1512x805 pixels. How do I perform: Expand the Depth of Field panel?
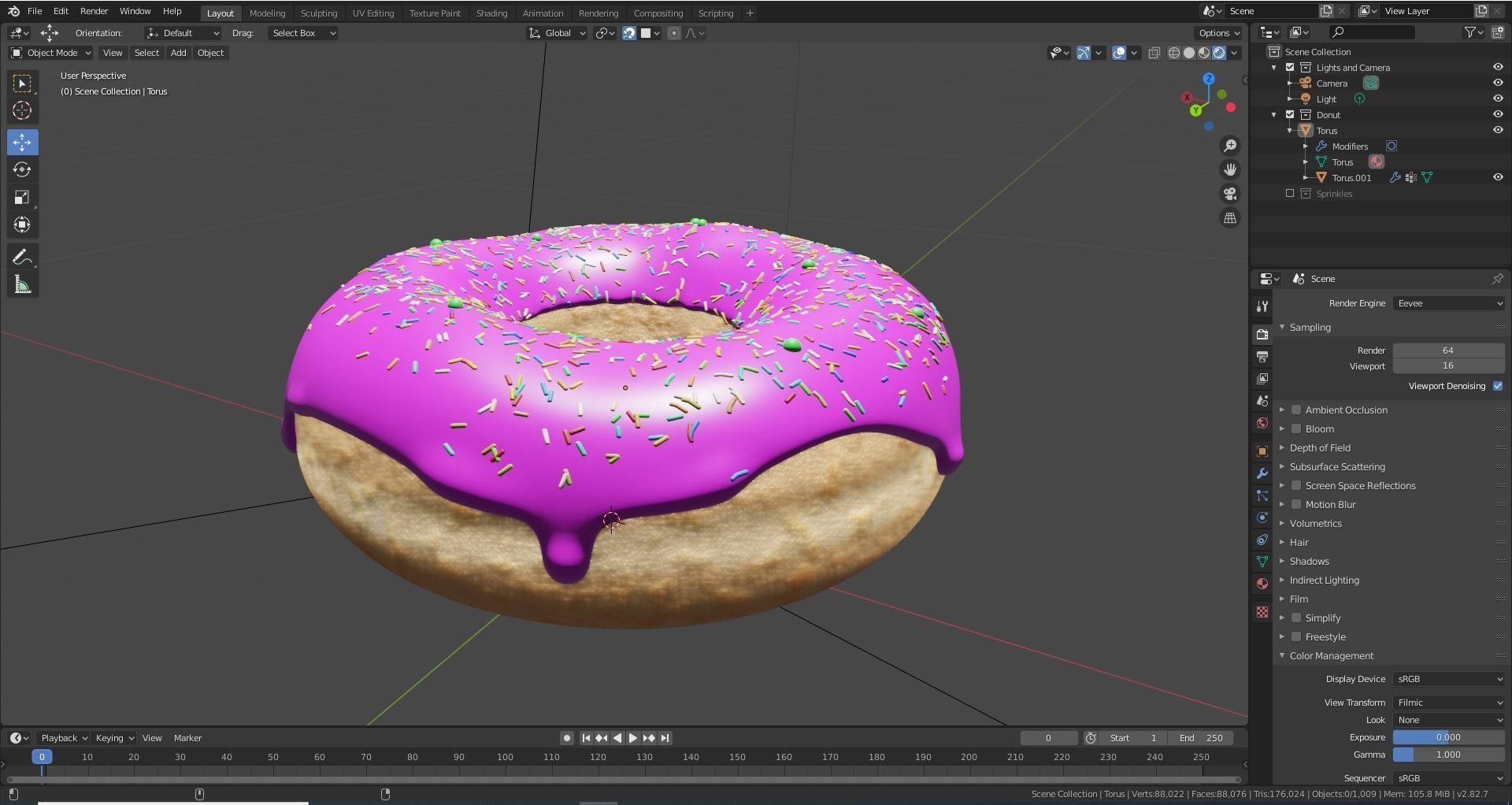1320,448
